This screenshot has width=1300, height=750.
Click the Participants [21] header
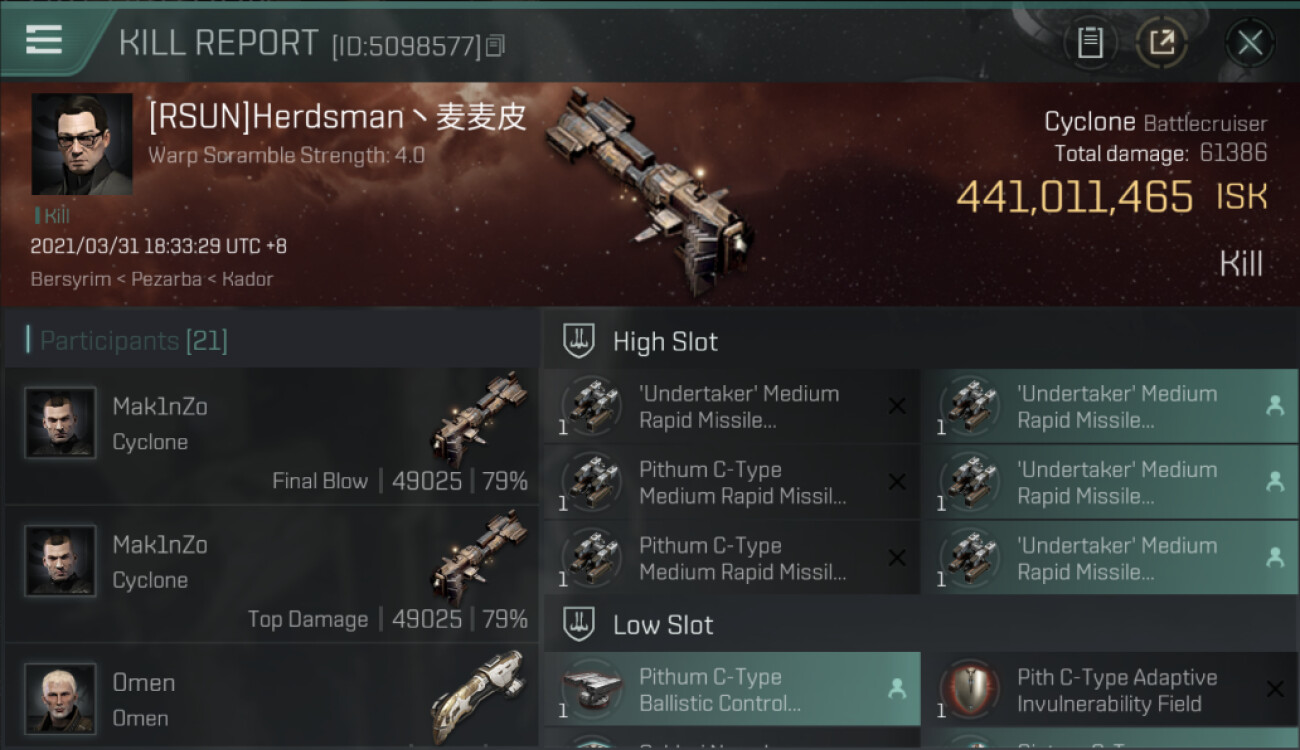(x=134, y=341)
